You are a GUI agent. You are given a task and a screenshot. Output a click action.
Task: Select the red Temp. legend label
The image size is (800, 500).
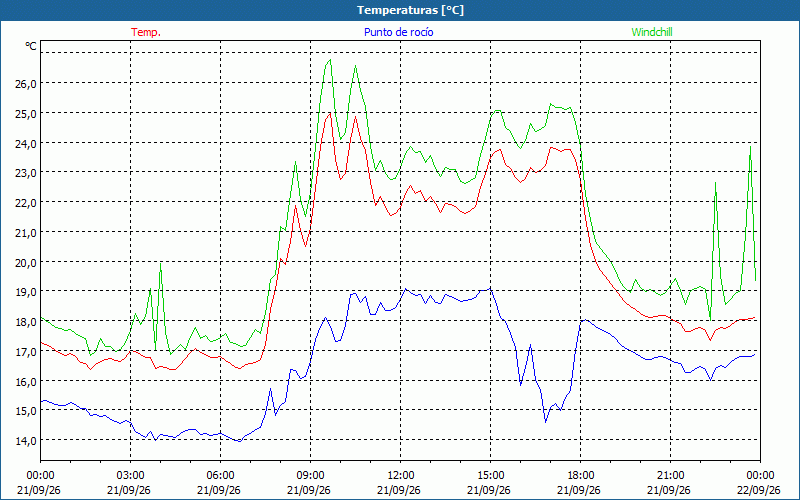pyautogui.click(x=146, y=32)
